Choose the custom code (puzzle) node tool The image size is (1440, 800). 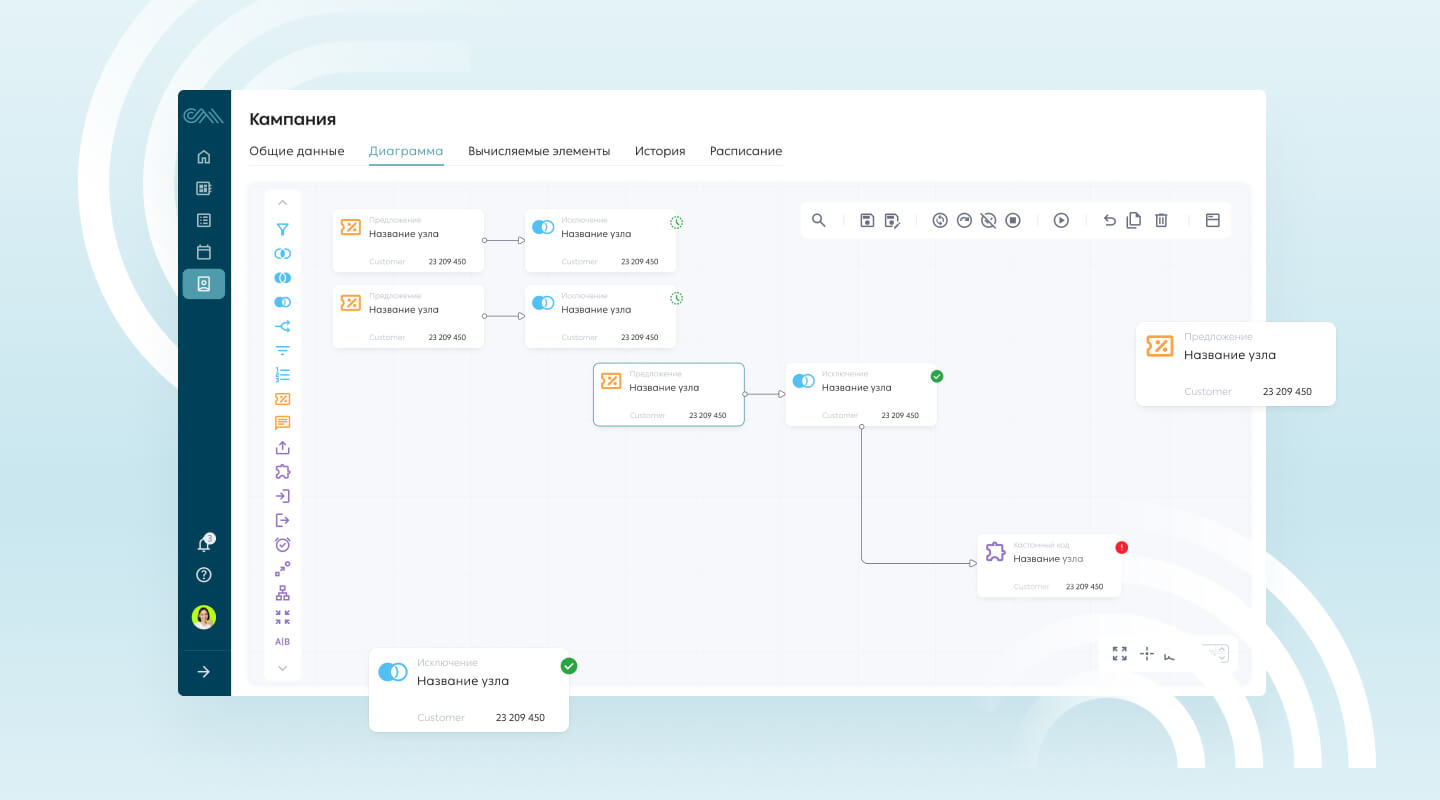pos(283,470)
